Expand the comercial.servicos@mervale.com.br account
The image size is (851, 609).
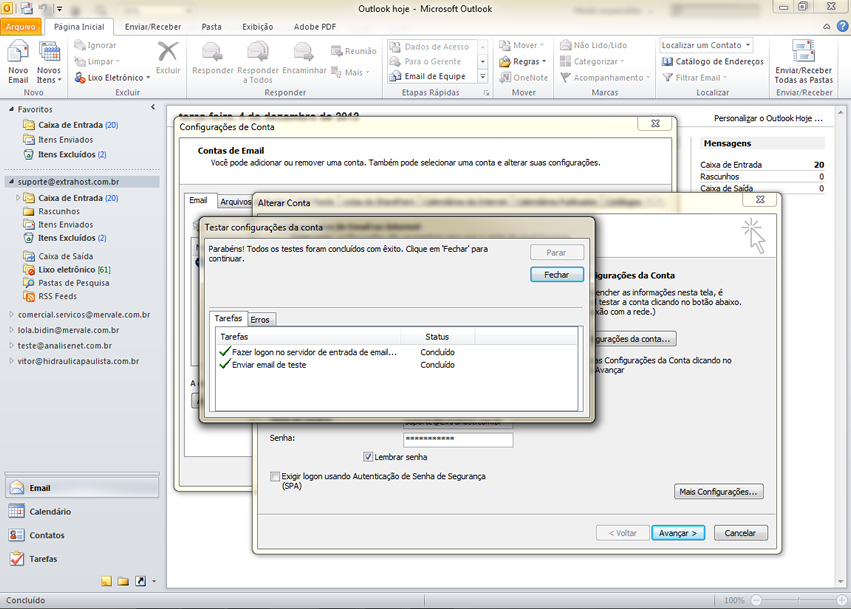point(11,314)
